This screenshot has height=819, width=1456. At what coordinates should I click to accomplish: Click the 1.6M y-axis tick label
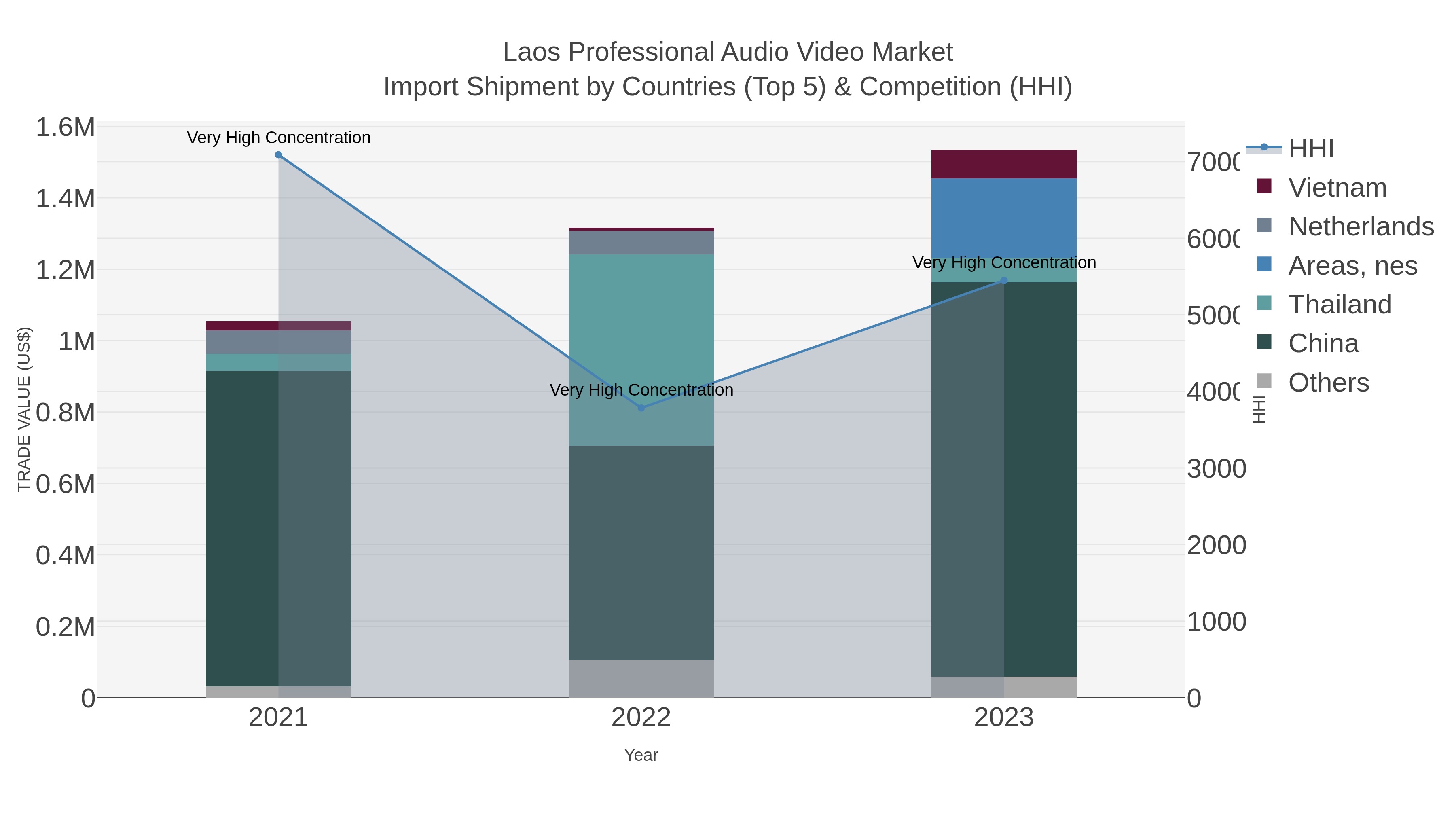pyautogui.click(x=66, y=127)
